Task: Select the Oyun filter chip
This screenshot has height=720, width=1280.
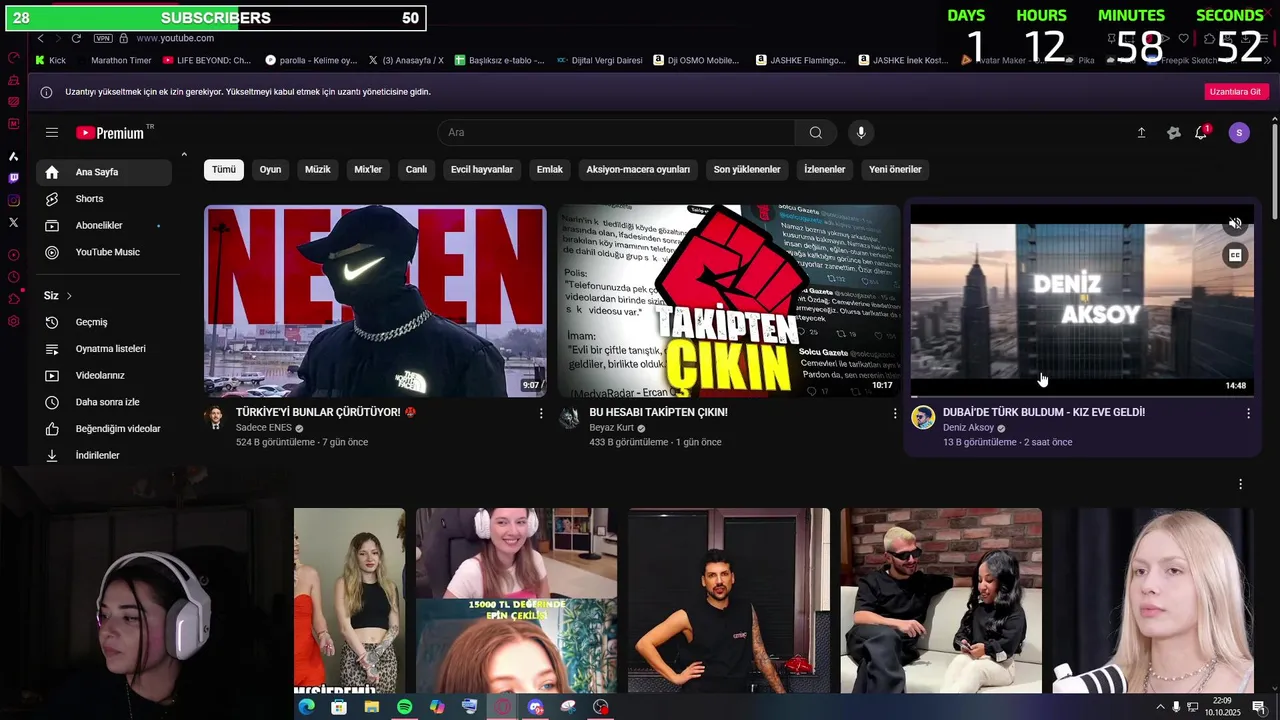Action: (270, 169)
